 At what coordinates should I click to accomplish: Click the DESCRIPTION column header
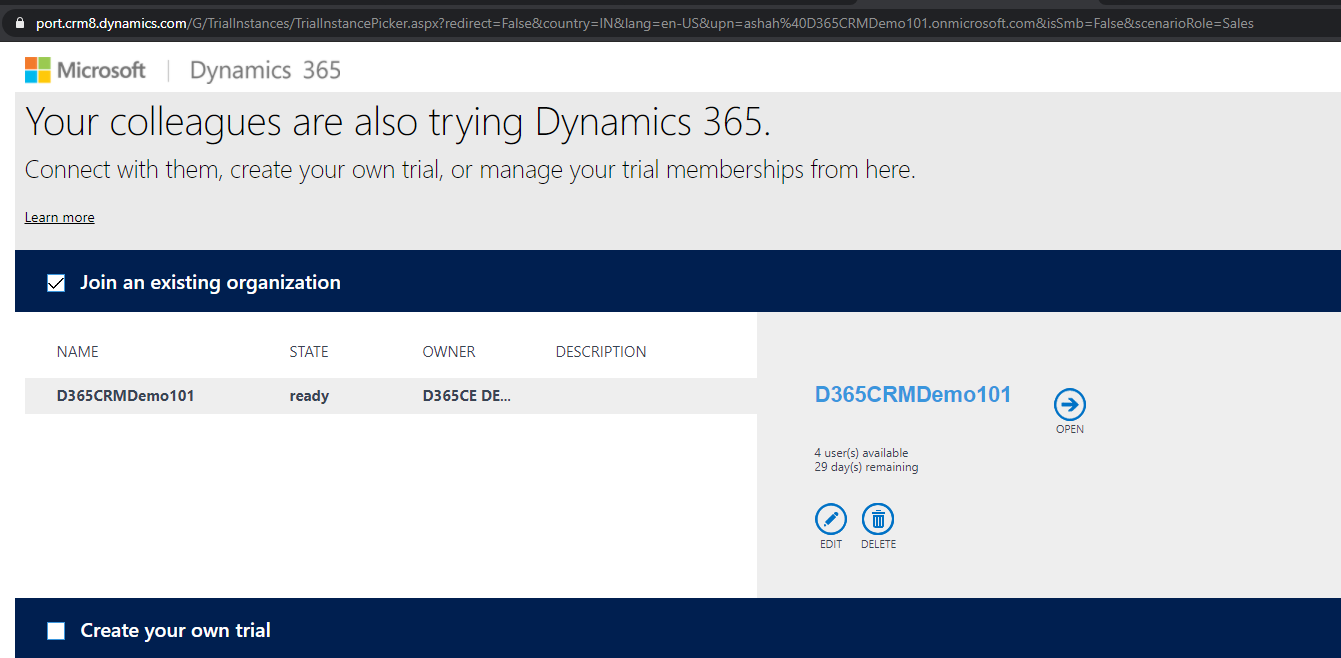[601, 352]
